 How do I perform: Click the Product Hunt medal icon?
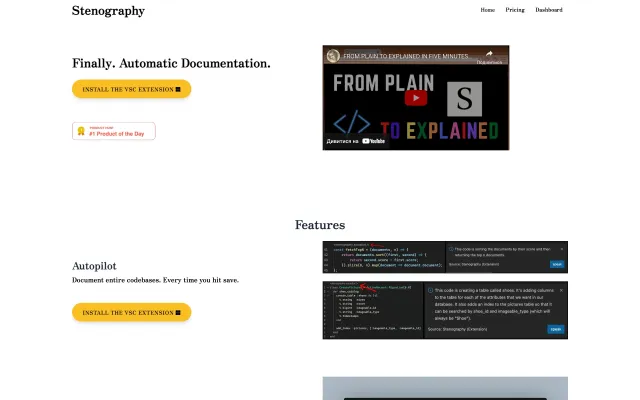click(x=81, y=131)
